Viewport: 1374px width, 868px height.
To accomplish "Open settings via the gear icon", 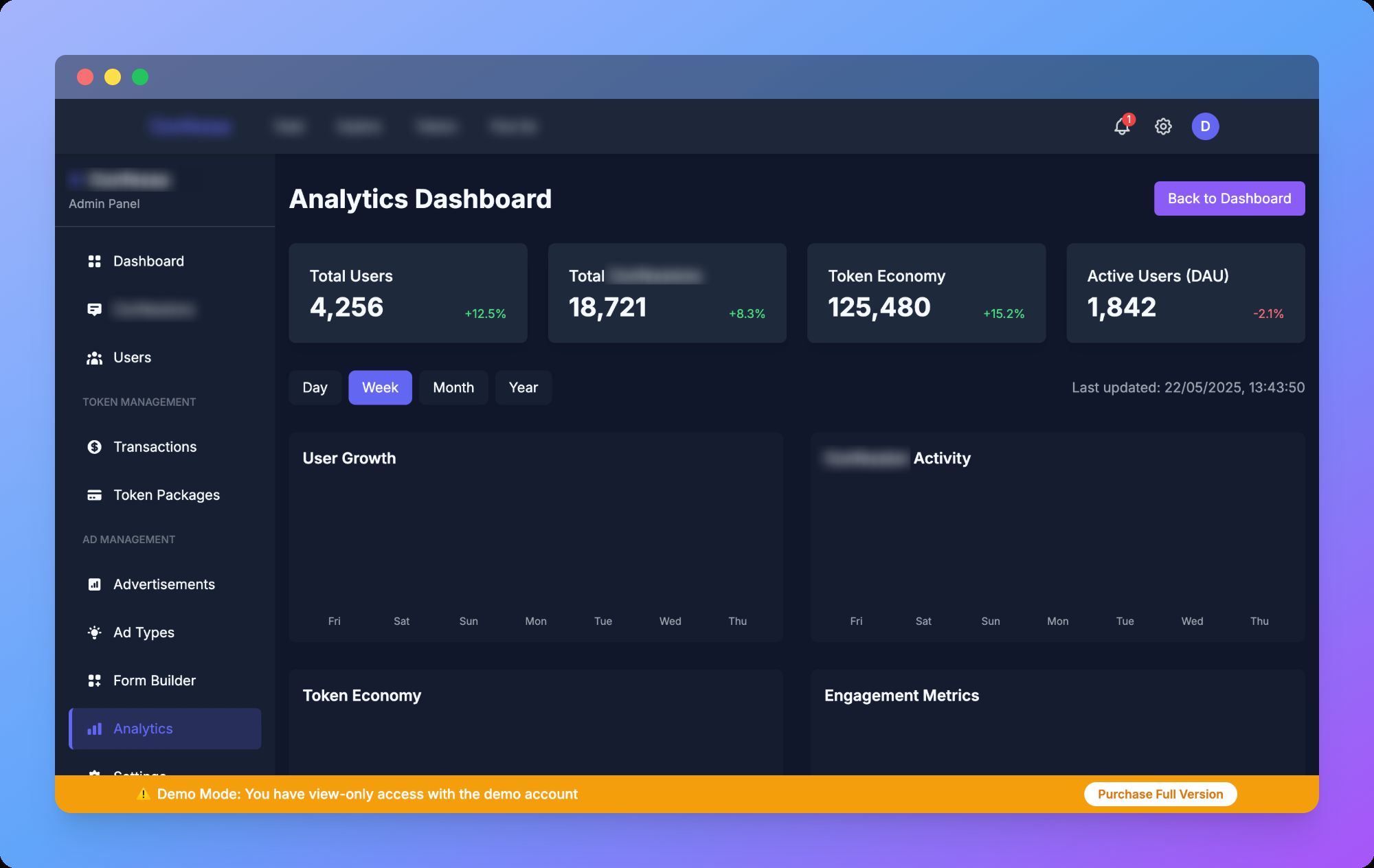I will tap(1163, 126).
